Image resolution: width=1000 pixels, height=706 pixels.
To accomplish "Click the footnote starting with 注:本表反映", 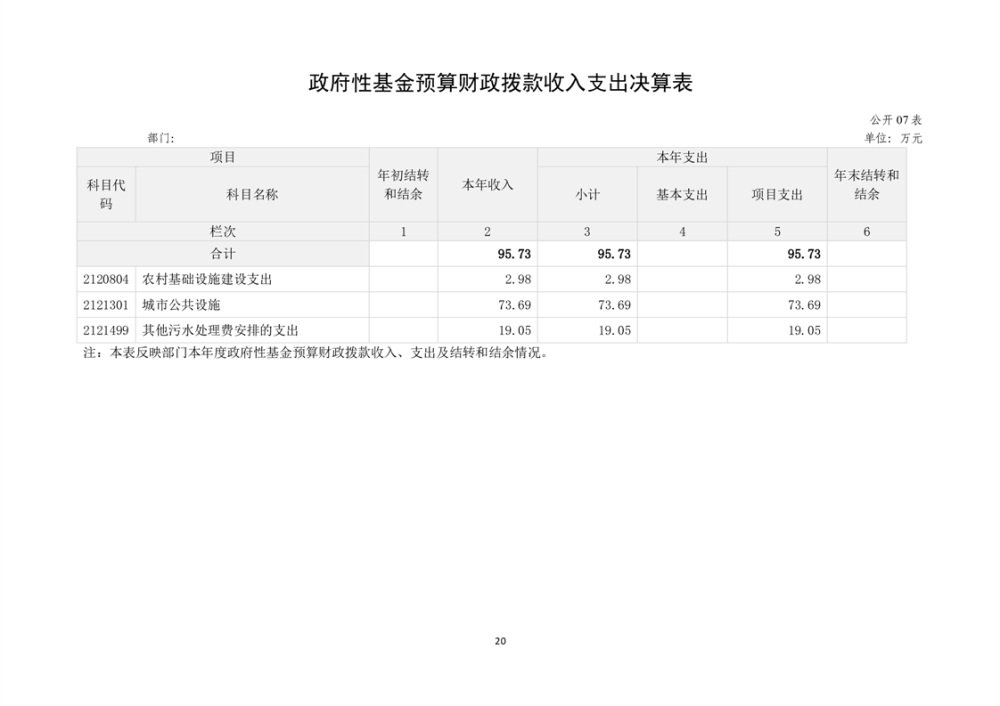I will coord(314,352).
